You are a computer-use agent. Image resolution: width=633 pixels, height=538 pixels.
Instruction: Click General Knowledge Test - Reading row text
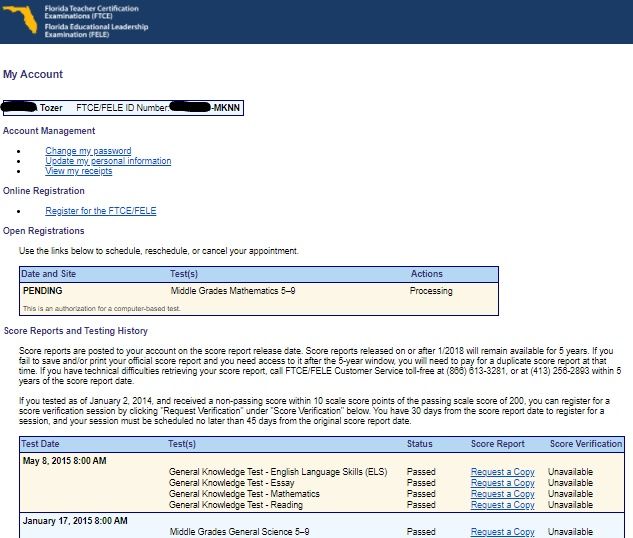click(x=236, y=505)
